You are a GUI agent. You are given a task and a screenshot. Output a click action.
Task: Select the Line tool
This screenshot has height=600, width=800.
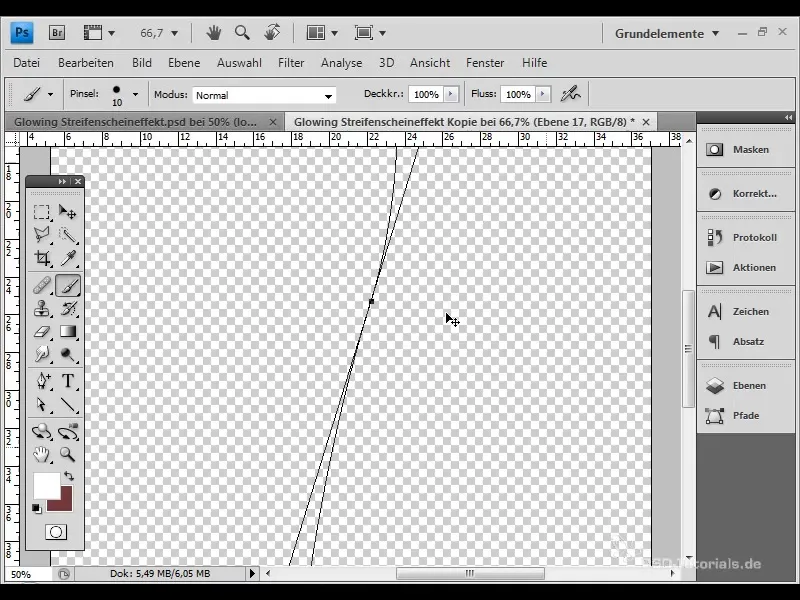(68, 405)
